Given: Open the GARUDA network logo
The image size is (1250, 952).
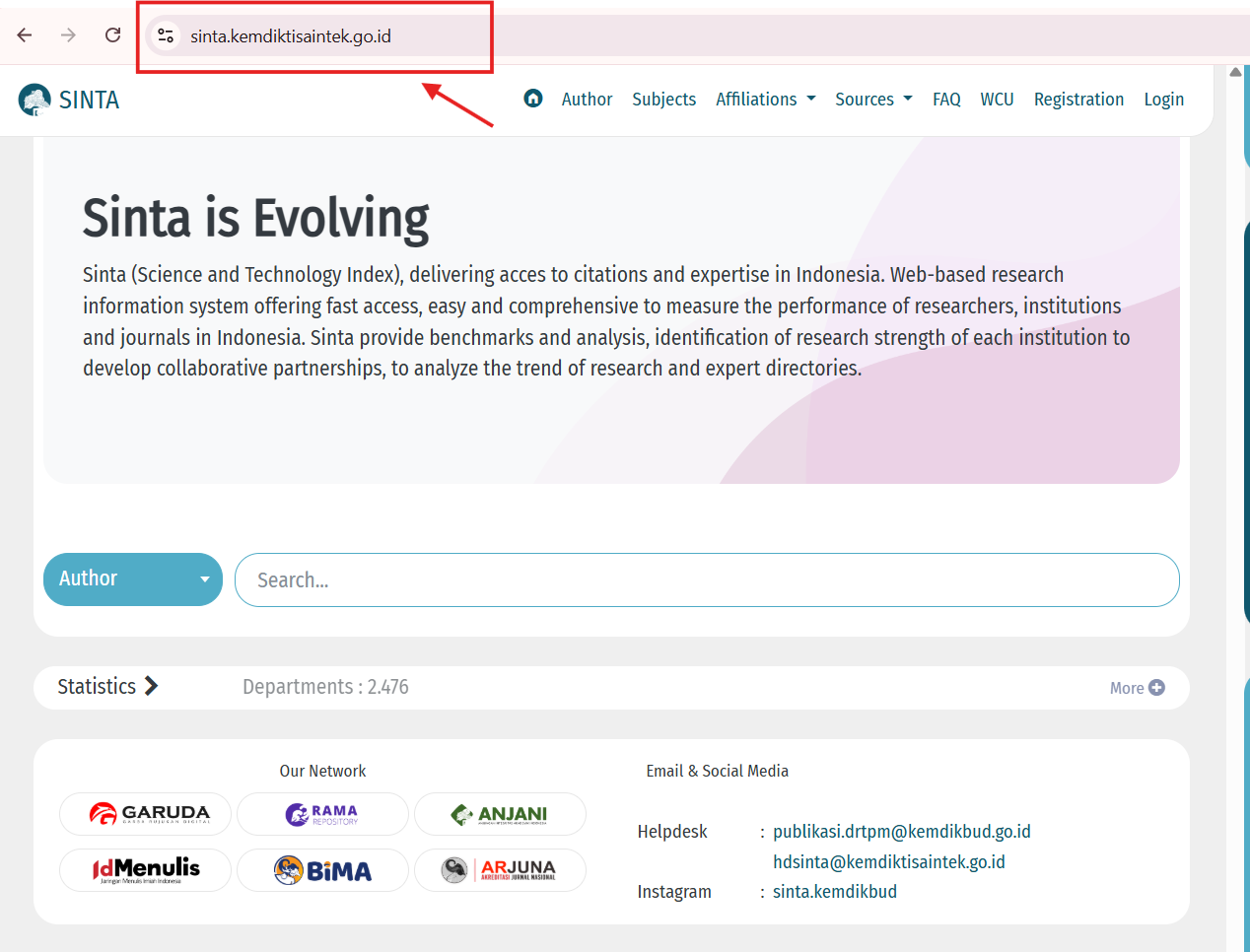Looking at the screenshot, I should (146, 814).
